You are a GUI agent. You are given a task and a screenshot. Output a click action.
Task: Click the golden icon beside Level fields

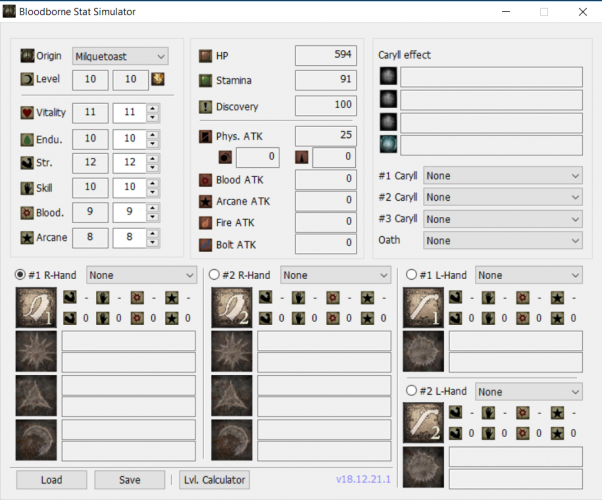tap(158, 79)
